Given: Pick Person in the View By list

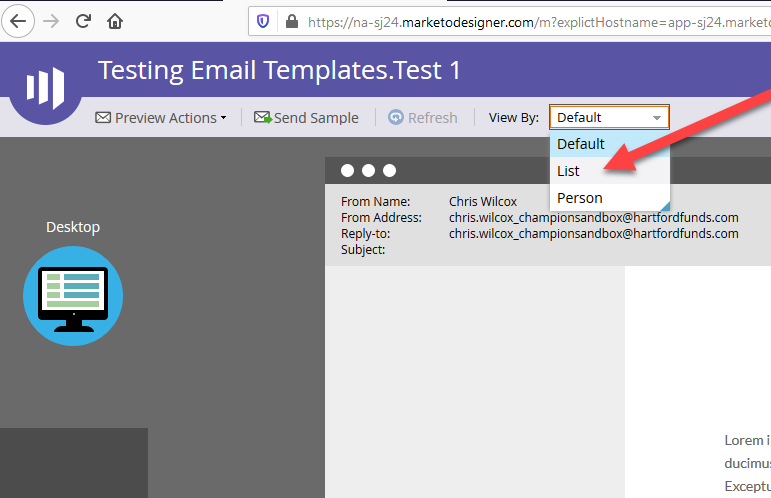Looking at the screenshot, I should point(579,198).
